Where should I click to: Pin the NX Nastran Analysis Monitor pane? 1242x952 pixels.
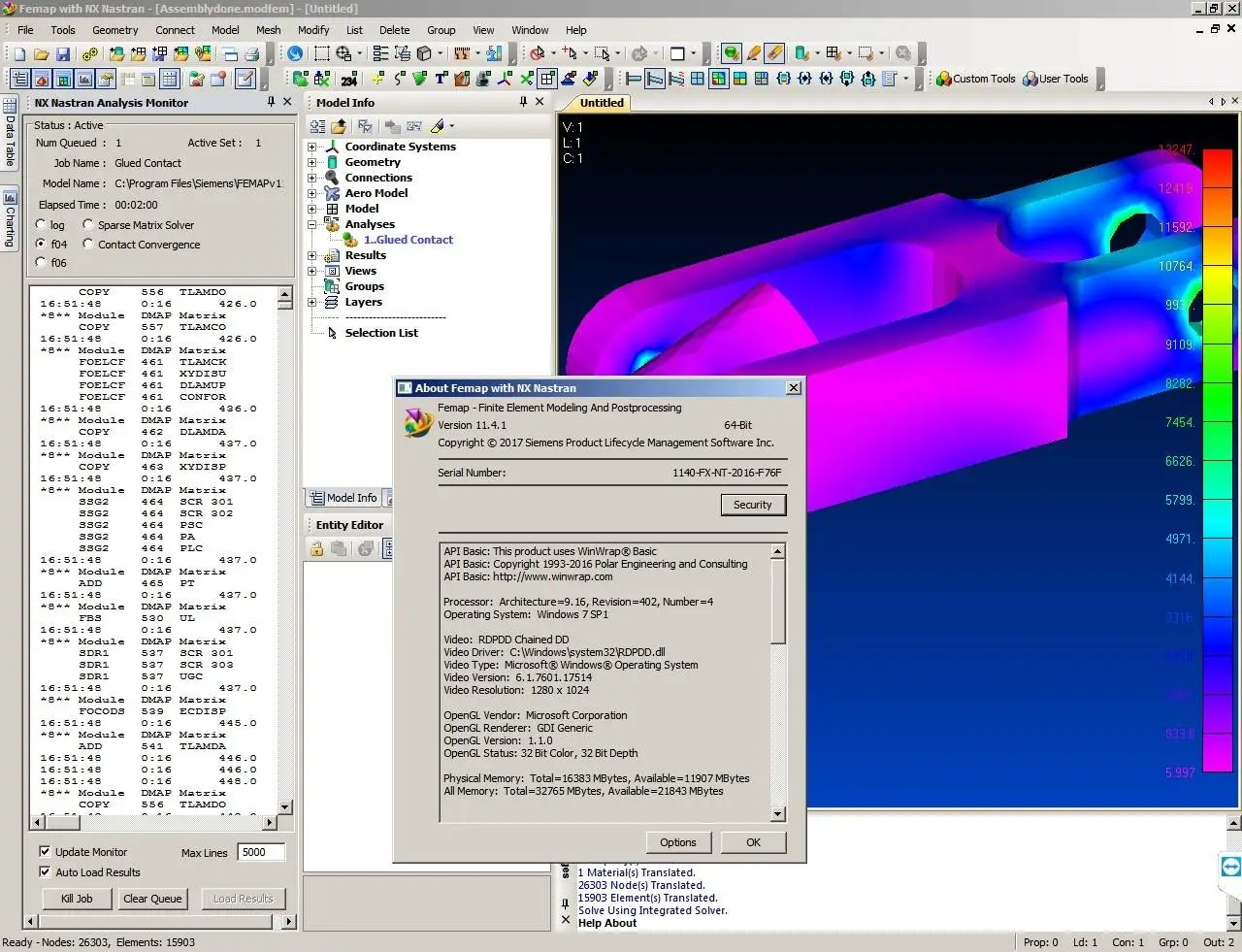[x=271, y=102]
